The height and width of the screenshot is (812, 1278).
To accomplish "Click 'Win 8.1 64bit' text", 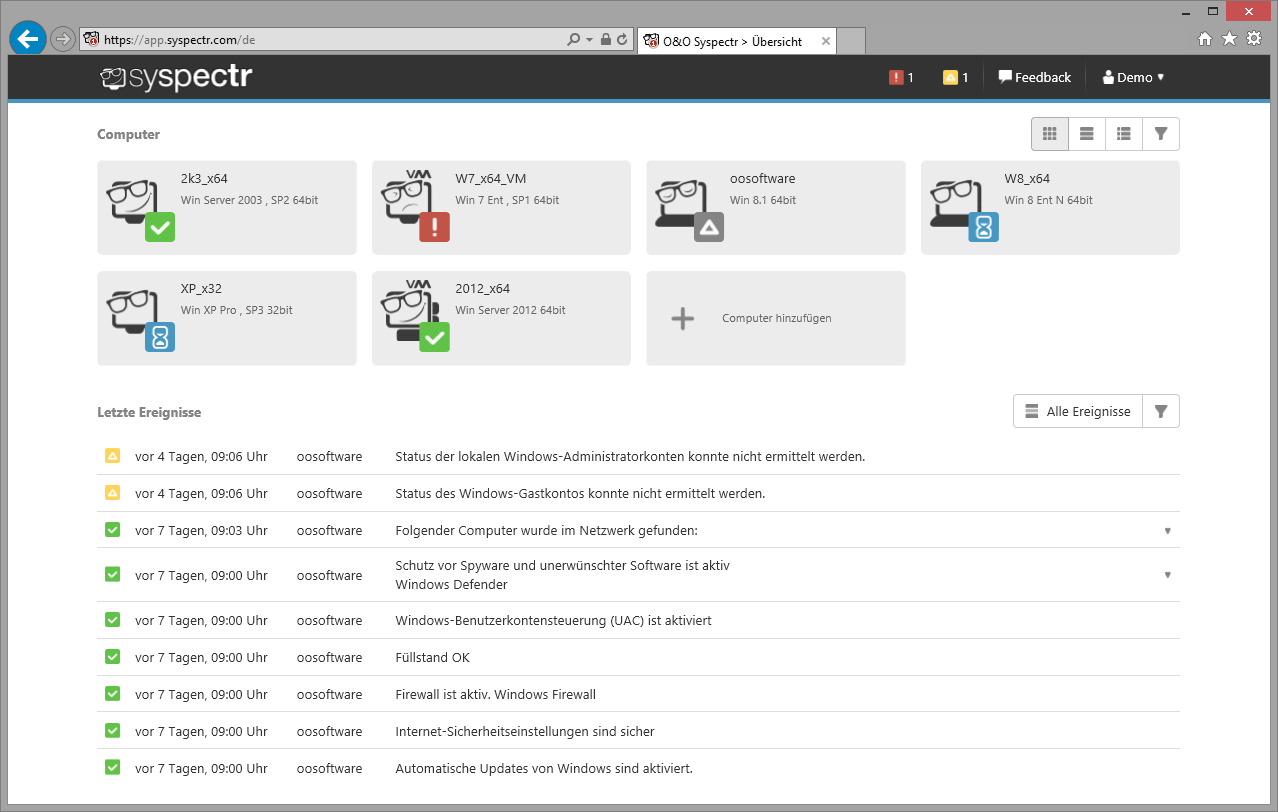I will (x=763, y=200).
